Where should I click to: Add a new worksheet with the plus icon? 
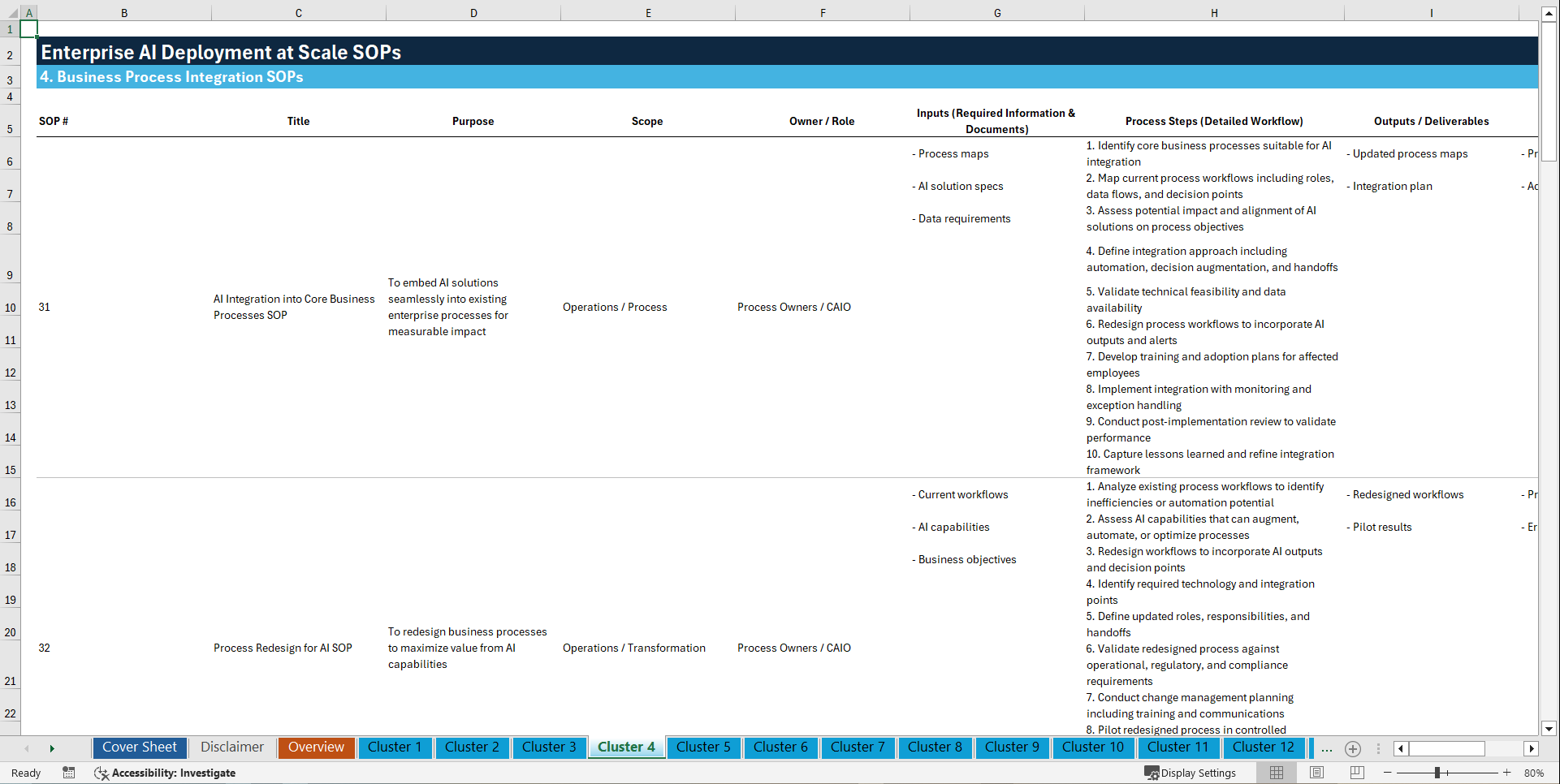tap(1353, 748)
